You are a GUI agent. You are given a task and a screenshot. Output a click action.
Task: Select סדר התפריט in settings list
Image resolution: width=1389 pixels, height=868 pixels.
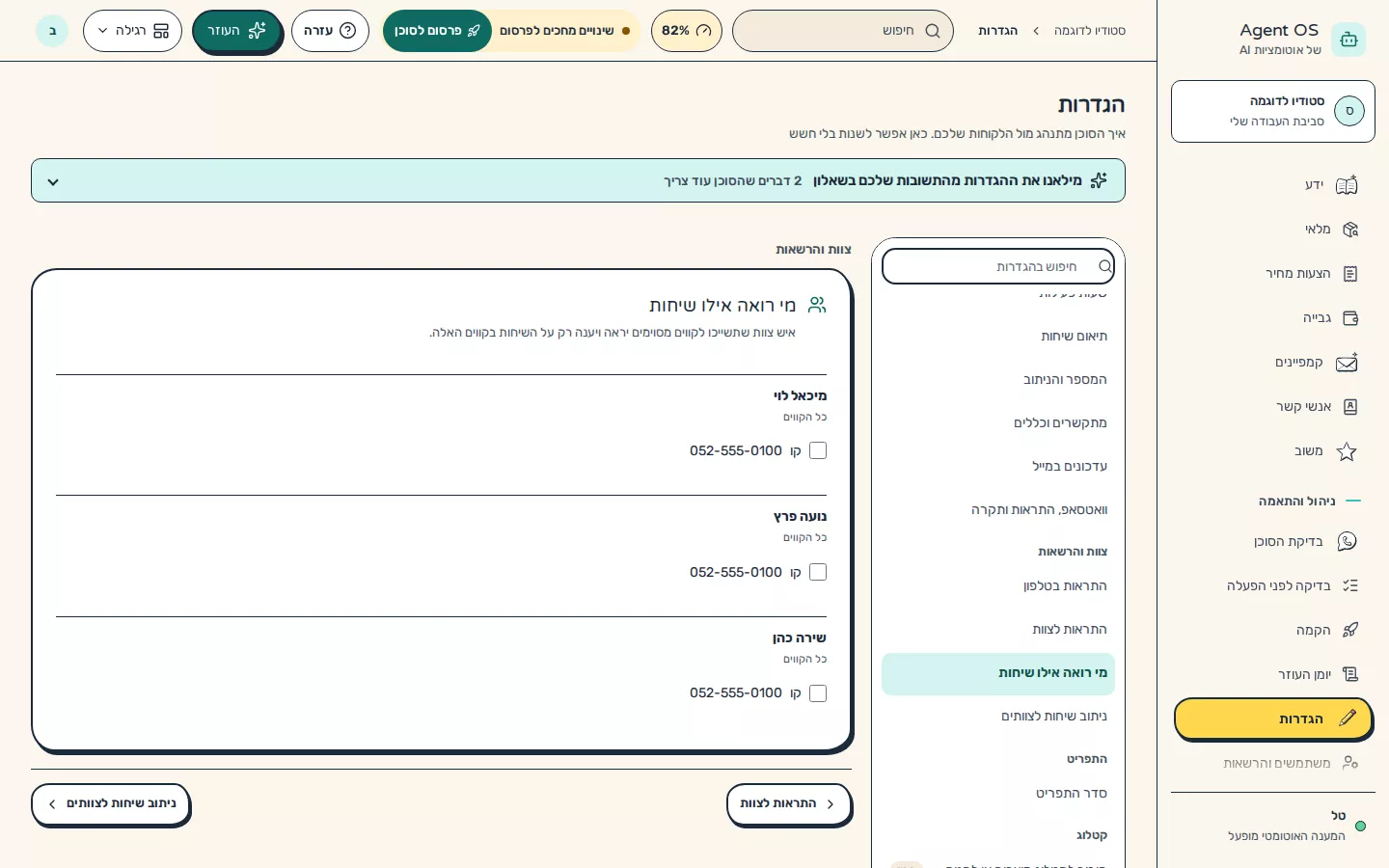pos(998,794)
